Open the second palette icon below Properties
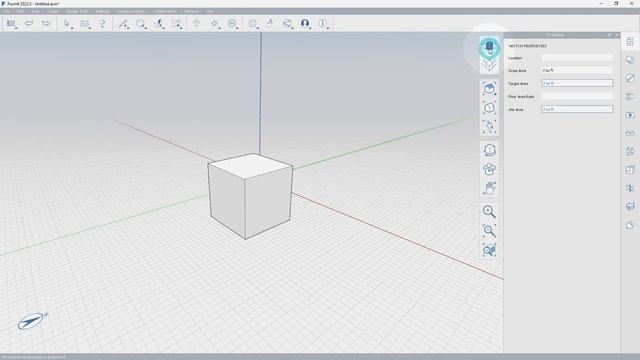Screen dimensions: 640x360 point(630,60)
